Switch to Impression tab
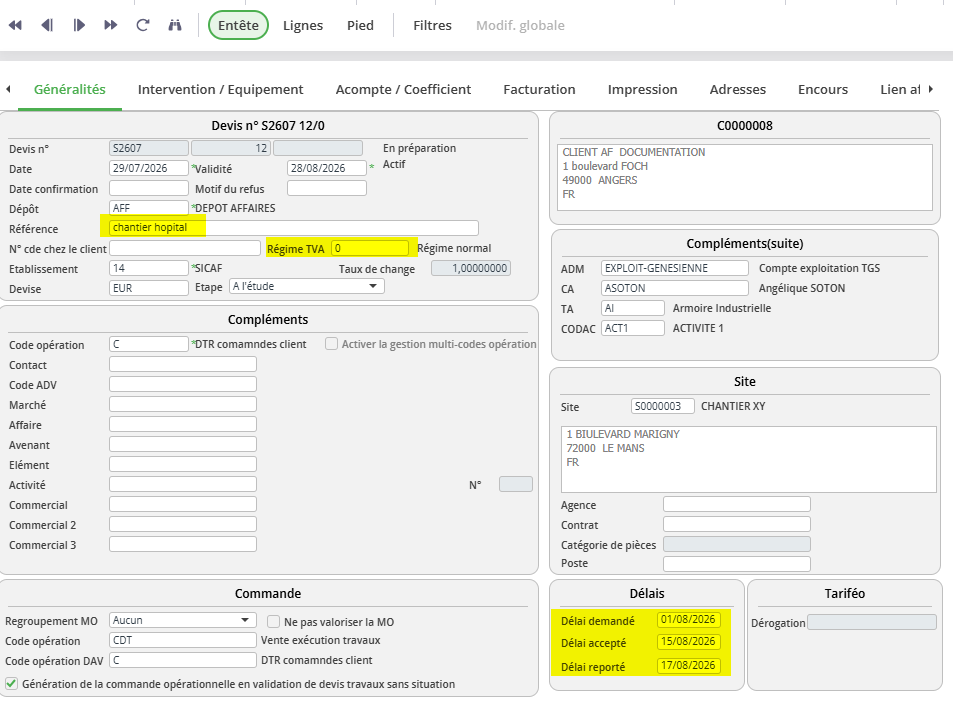Viewport: 953px width, 705px height. [642, 89]
